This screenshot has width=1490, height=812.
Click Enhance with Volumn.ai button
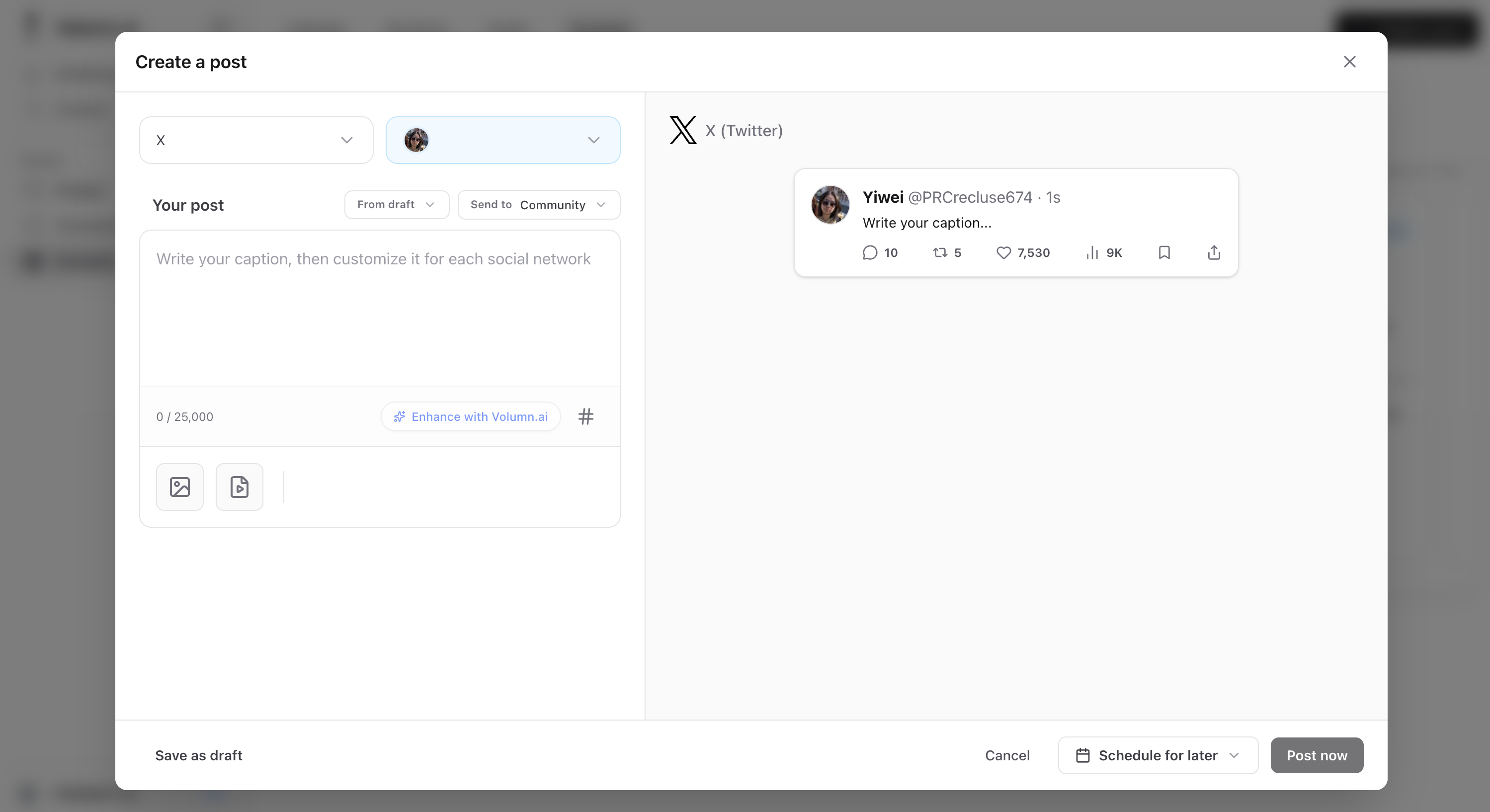tap(470, 416)
